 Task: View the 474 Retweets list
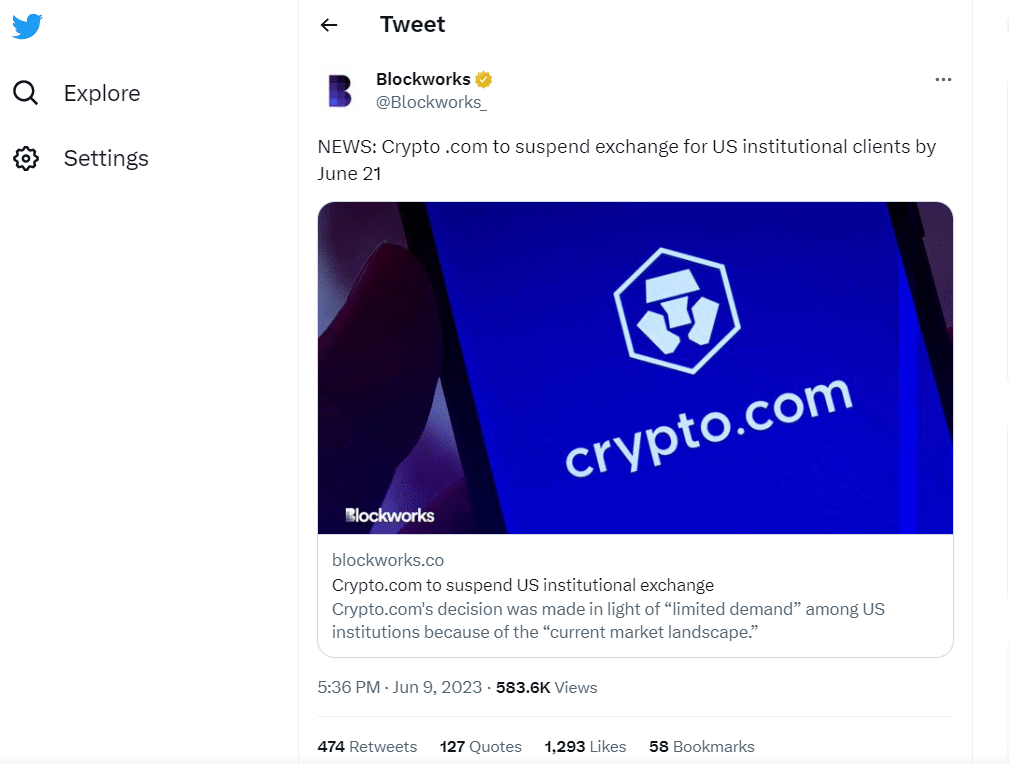367,747
